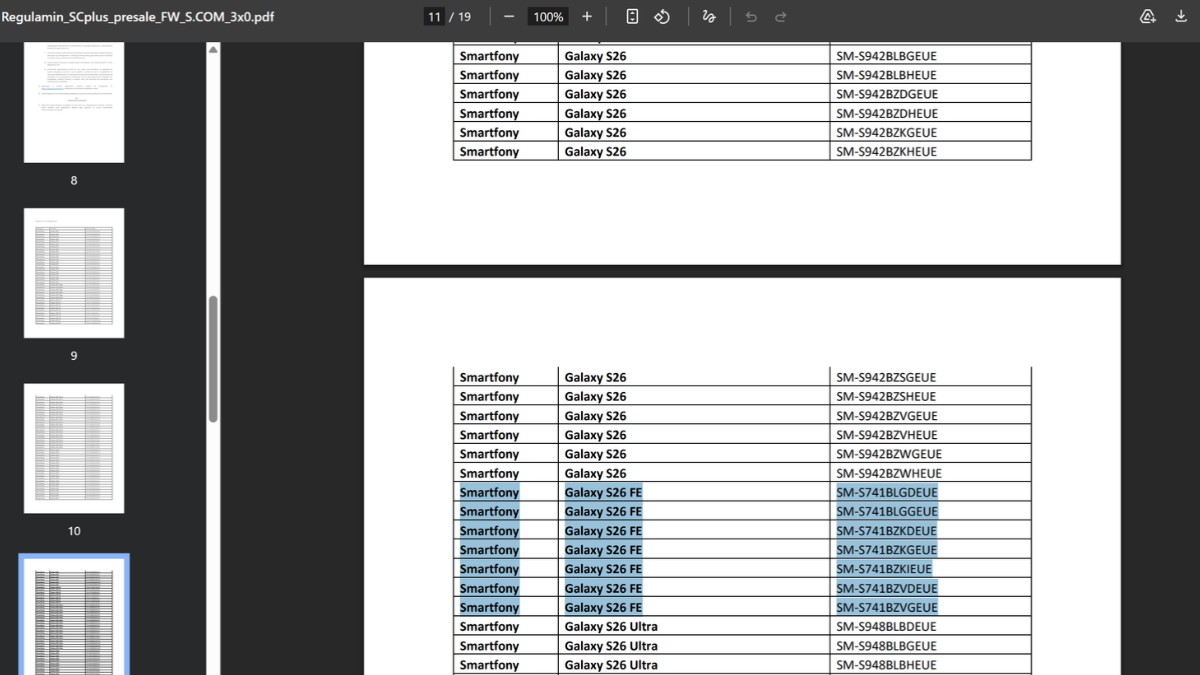Click highlighted code SM-S741BZVGEUE
This screenshot has height=675, width=1200.
(886, 607)
